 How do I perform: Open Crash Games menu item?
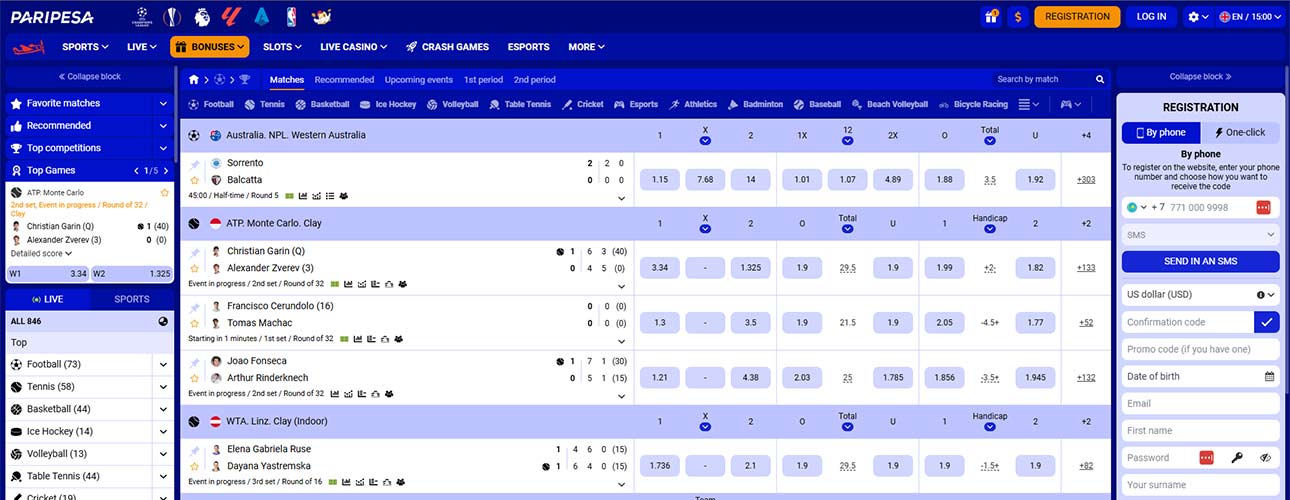tap(447, 47)
